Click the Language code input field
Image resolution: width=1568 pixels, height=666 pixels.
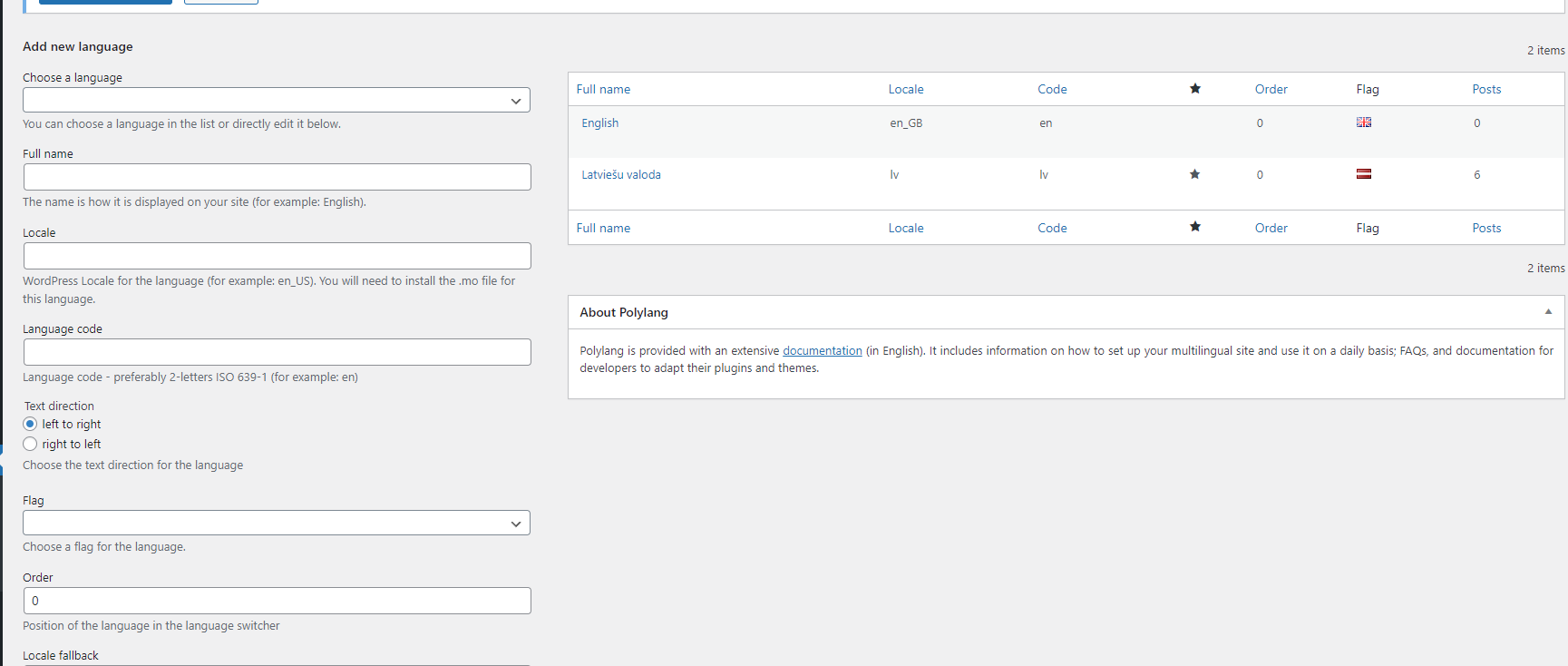pos(277,352)
